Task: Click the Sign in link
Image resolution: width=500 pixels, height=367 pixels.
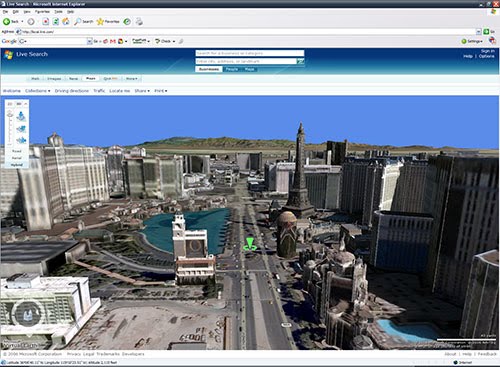Action: pyautogui.click(x=488, y=51)
